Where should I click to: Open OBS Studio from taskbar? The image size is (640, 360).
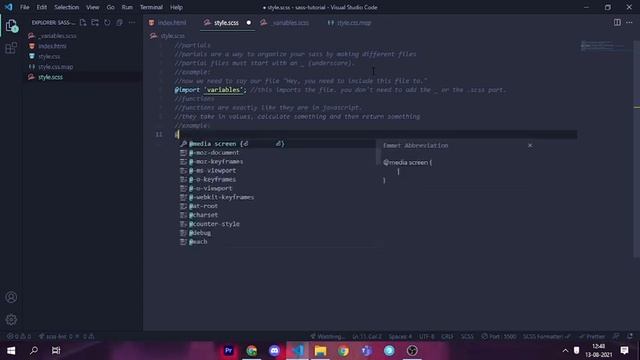412,351
